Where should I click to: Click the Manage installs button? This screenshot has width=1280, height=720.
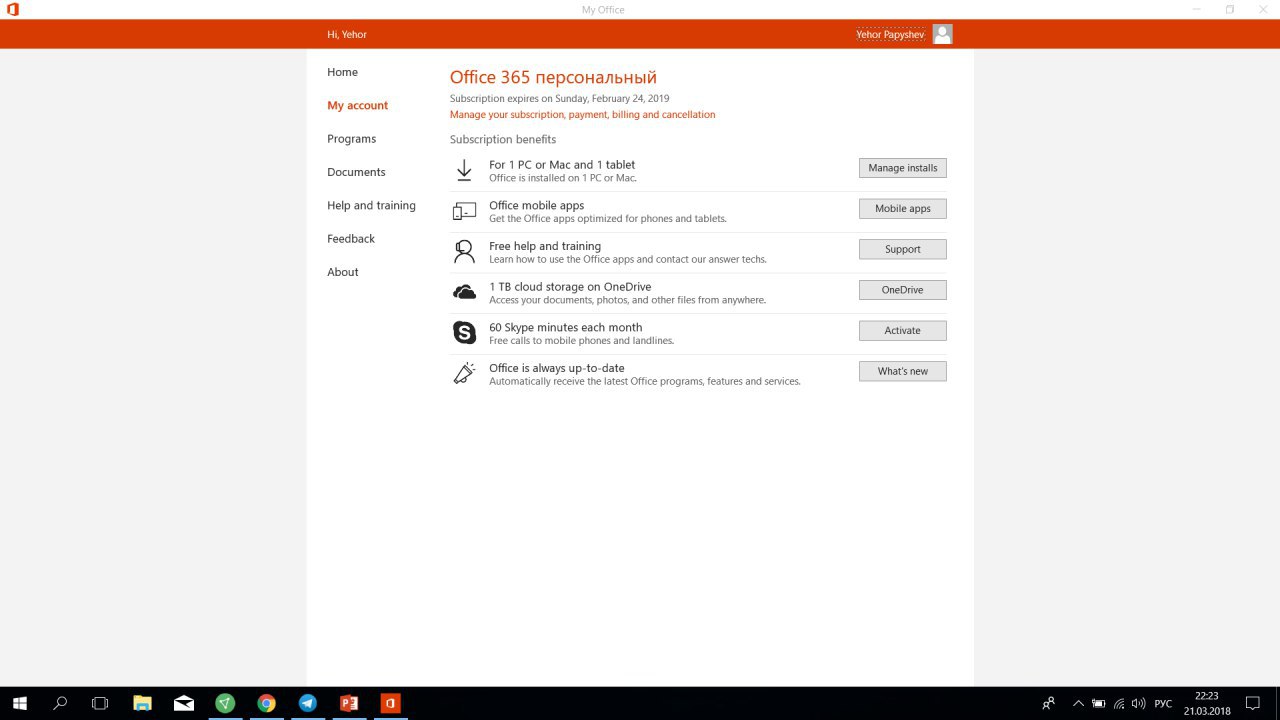902,168
